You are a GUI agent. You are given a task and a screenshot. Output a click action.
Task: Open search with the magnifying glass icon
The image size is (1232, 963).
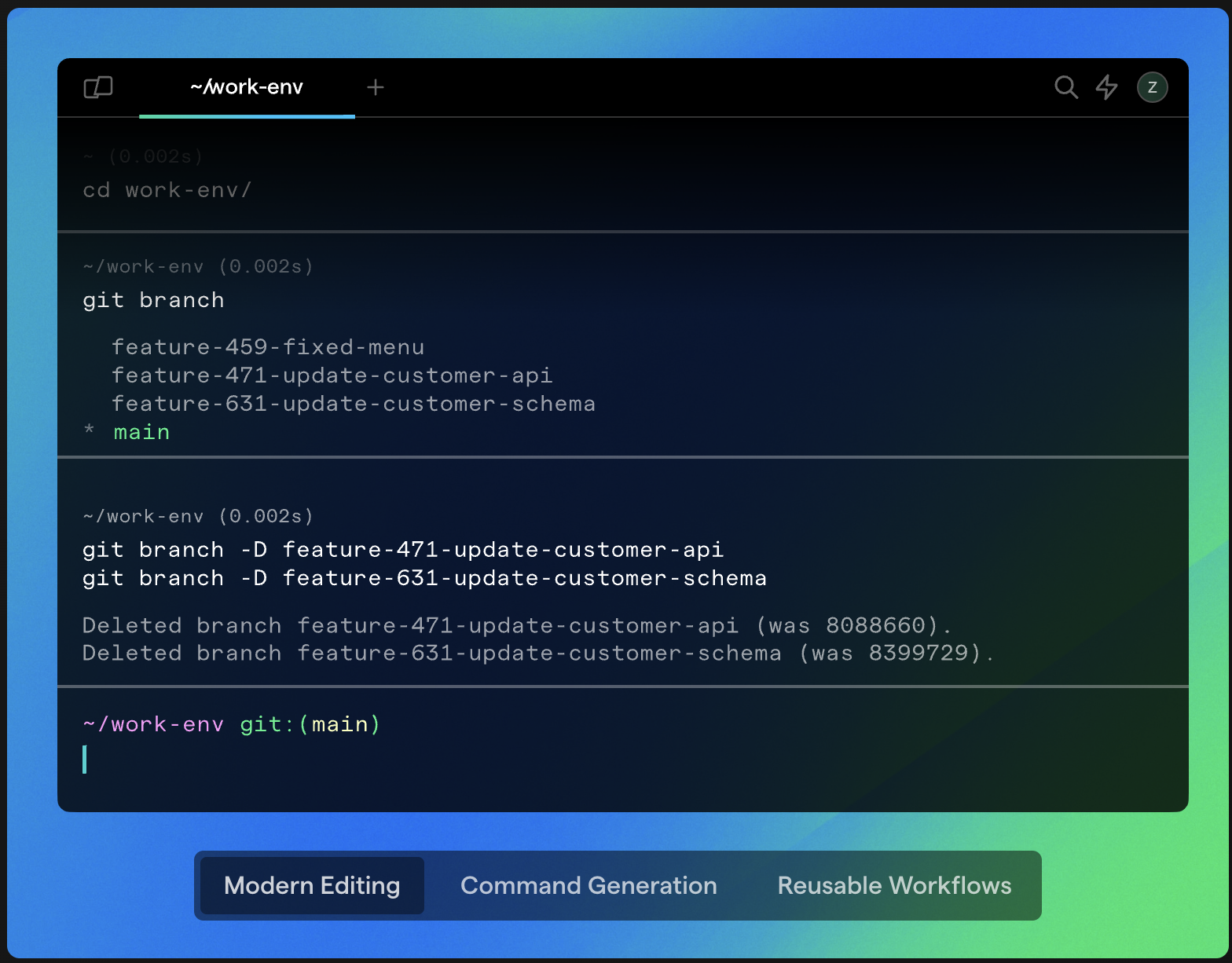(1065, 87)
